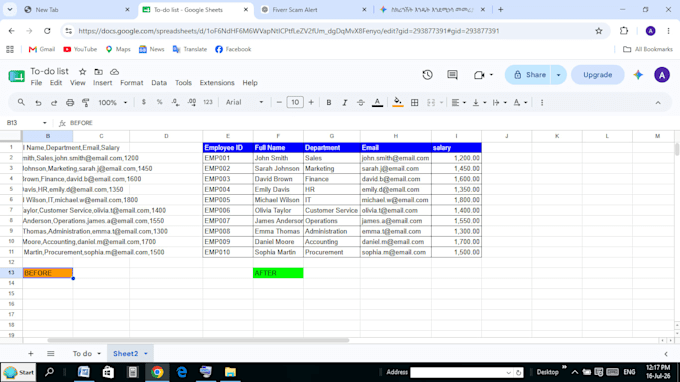680x382 pixels.
Task: Collapse the menus with the chevron
Action: point(658,103)
